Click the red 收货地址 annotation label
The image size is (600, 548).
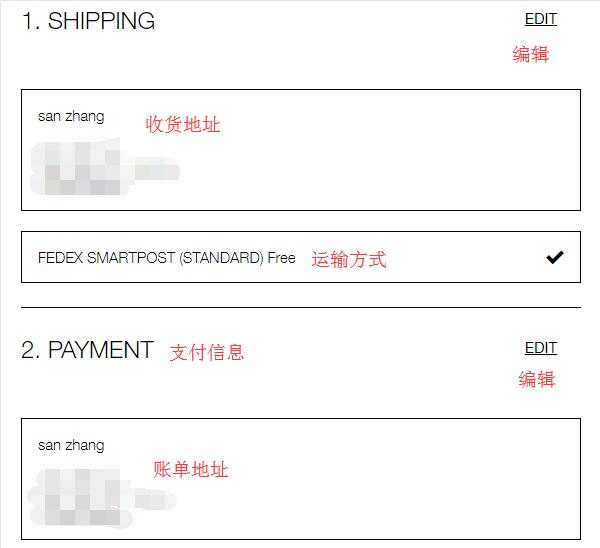tap(183, 125)
